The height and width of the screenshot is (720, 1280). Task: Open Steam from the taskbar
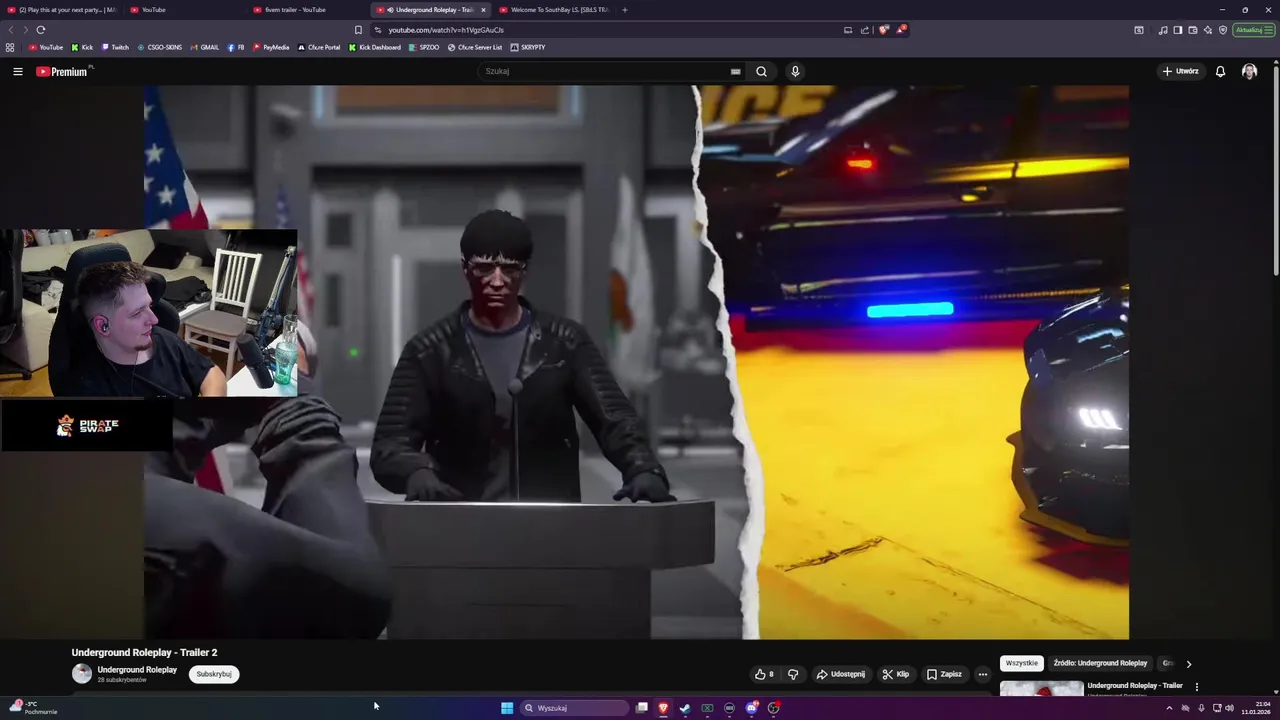point(685,708)
